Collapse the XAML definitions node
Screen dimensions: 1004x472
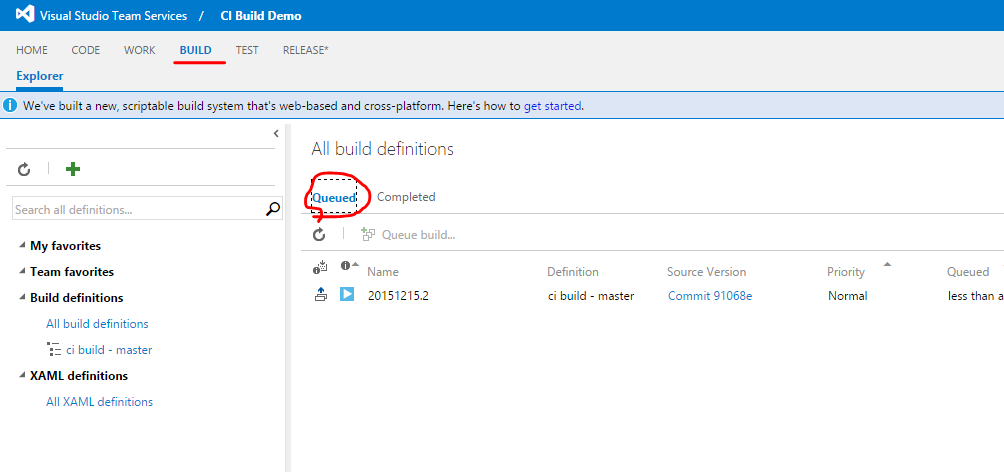coord(23,375)
